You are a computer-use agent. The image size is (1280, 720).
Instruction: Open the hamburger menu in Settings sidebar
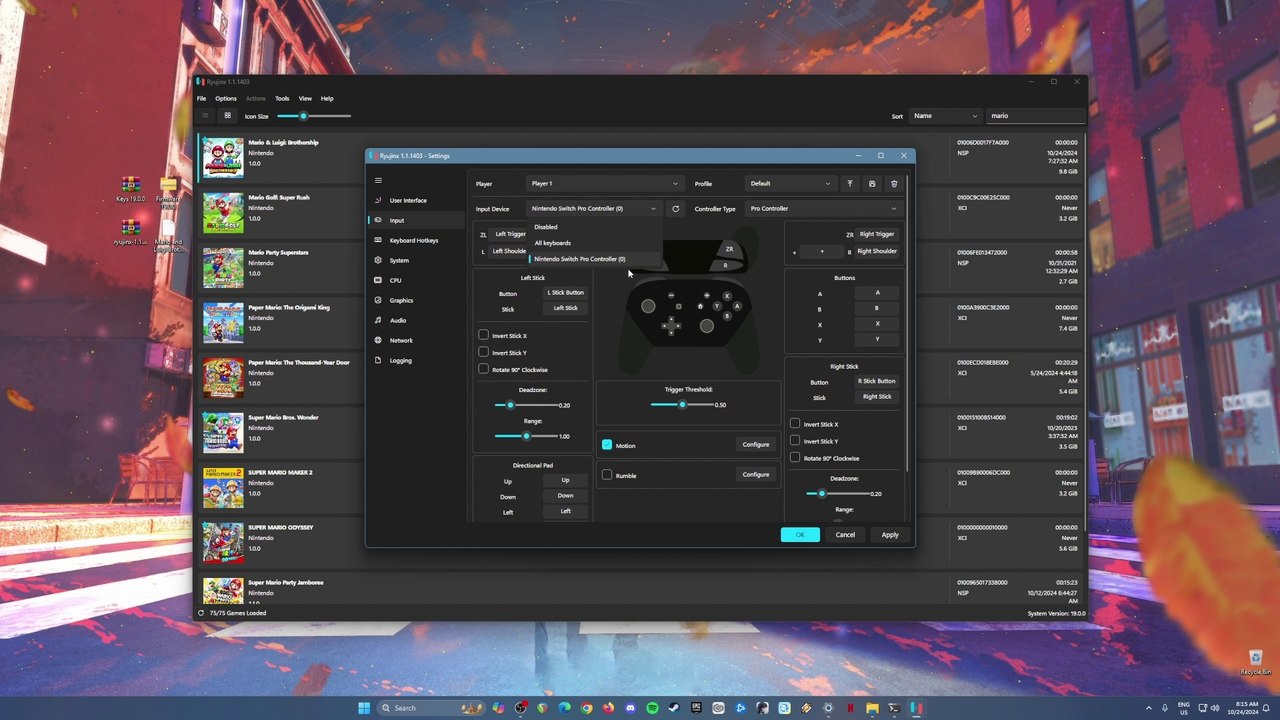[x=378, y=180]
